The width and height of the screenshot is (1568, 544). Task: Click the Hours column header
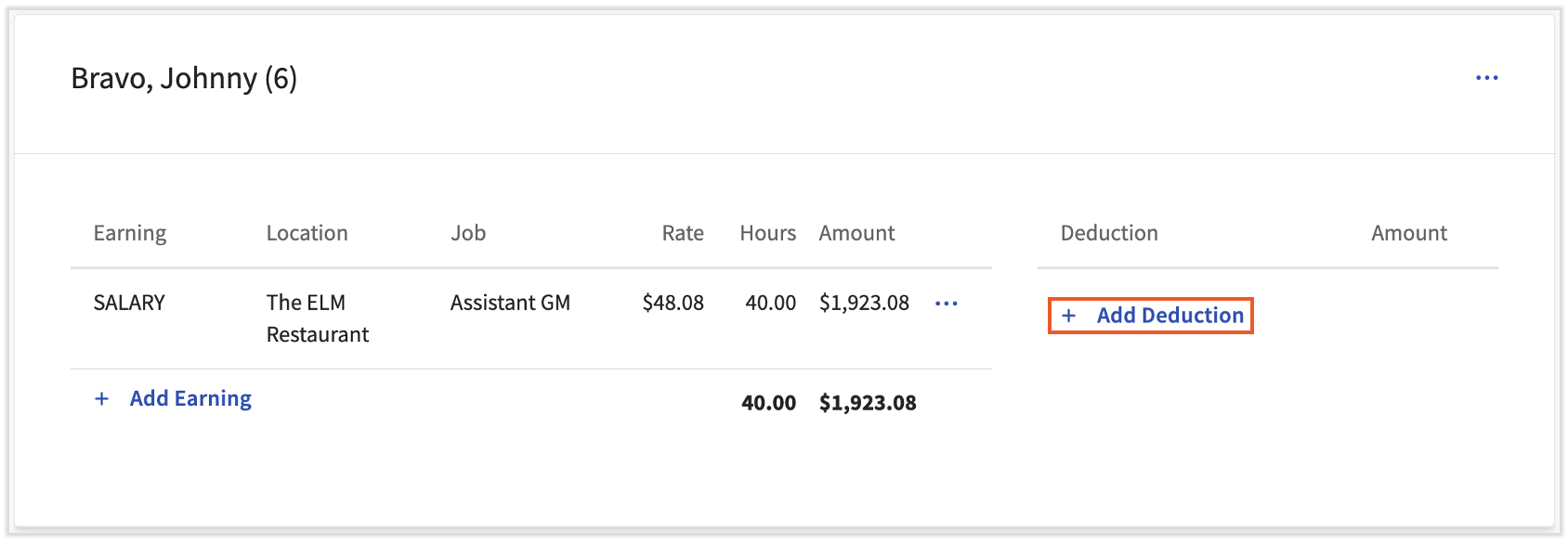tap(767, 234)
